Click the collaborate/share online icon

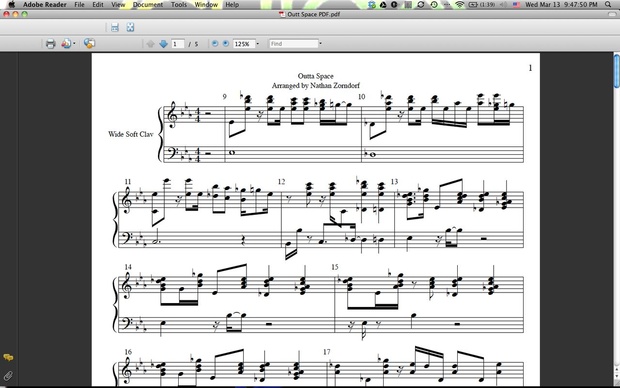coord(89,44)
